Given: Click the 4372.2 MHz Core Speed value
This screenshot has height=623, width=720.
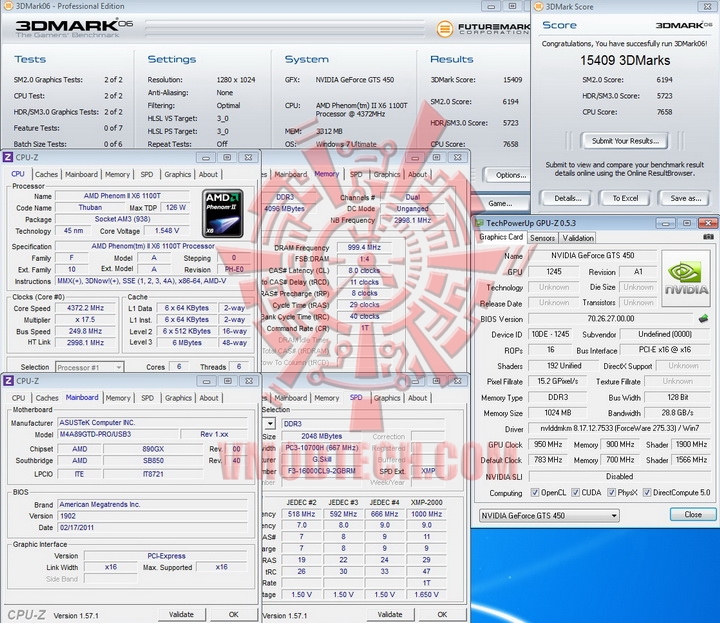Looking at the screenshot, I should click(85, 308).
